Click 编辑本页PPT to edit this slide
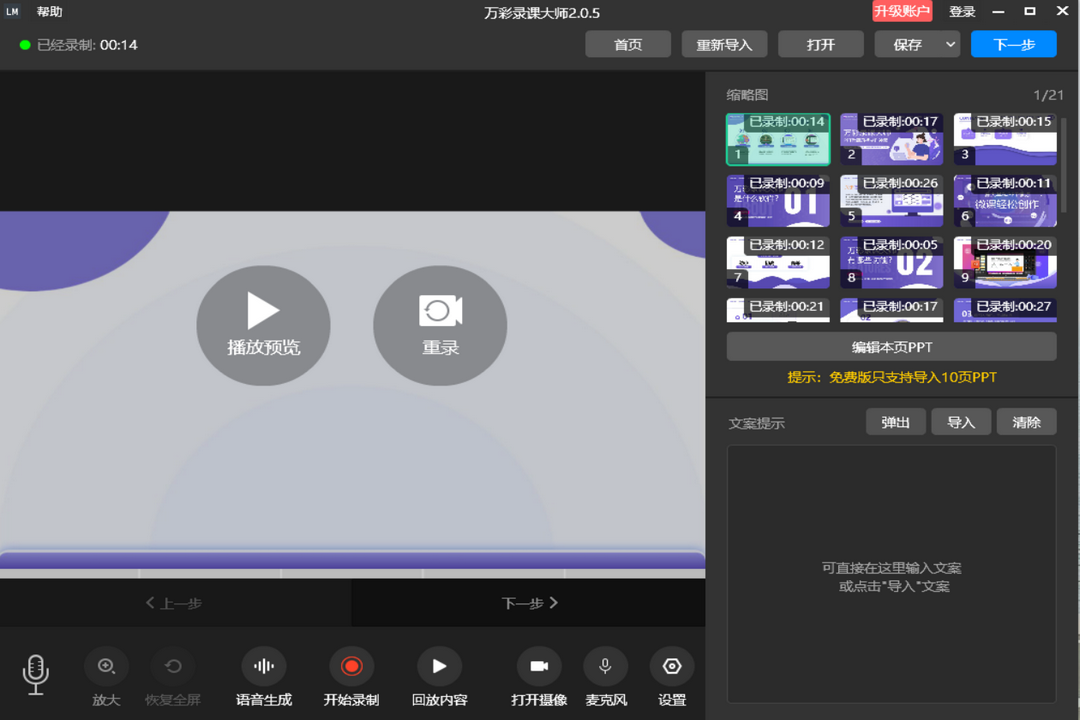This screenshot has height=720, width=1080. pos(890,346)
